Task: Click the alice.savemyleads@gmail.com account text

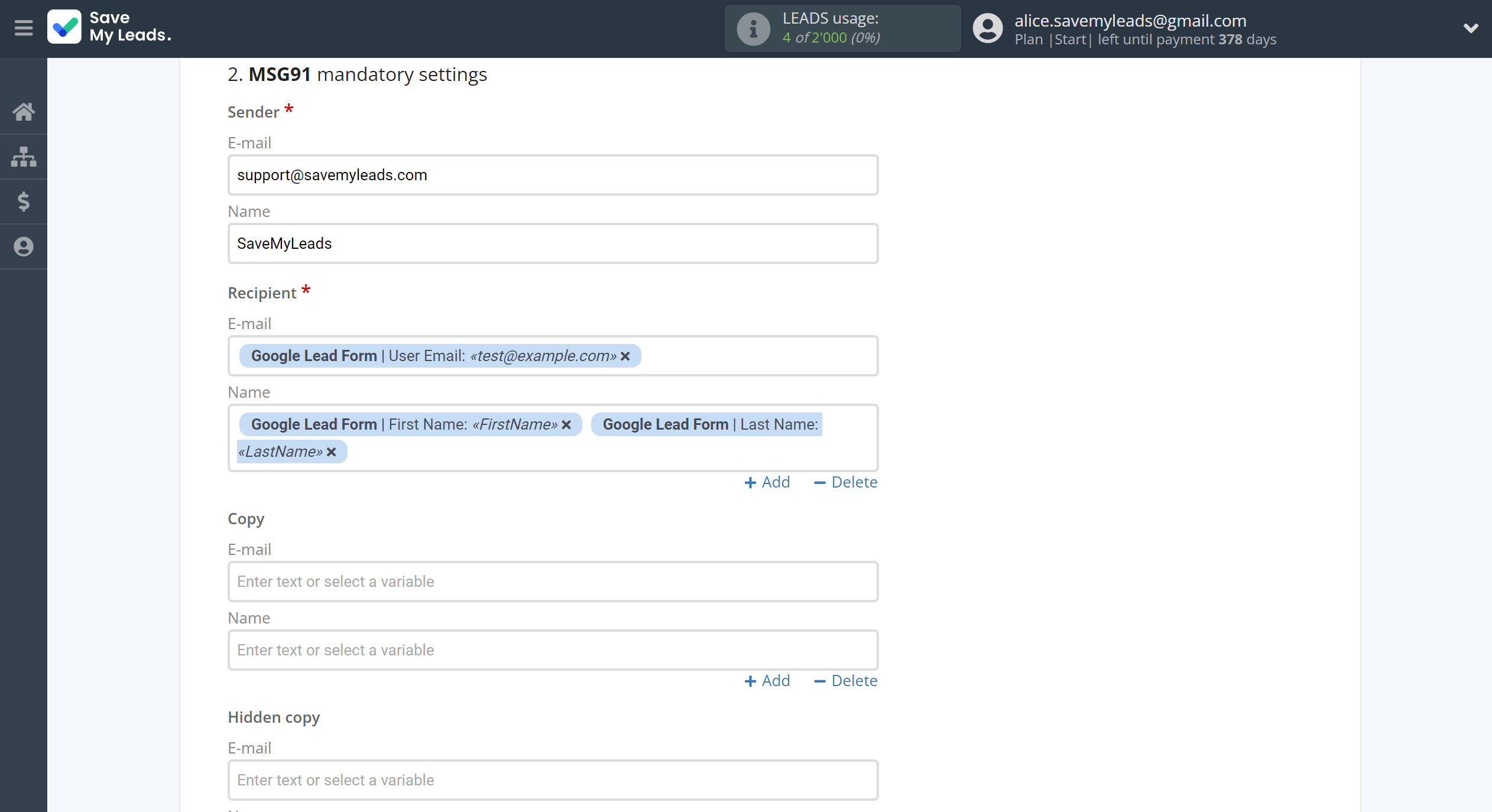Action: pos(1130,21)
